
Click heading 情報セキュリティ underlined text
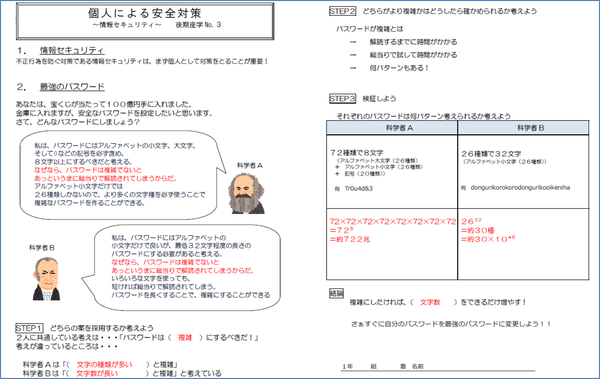(x=72, y=50)
